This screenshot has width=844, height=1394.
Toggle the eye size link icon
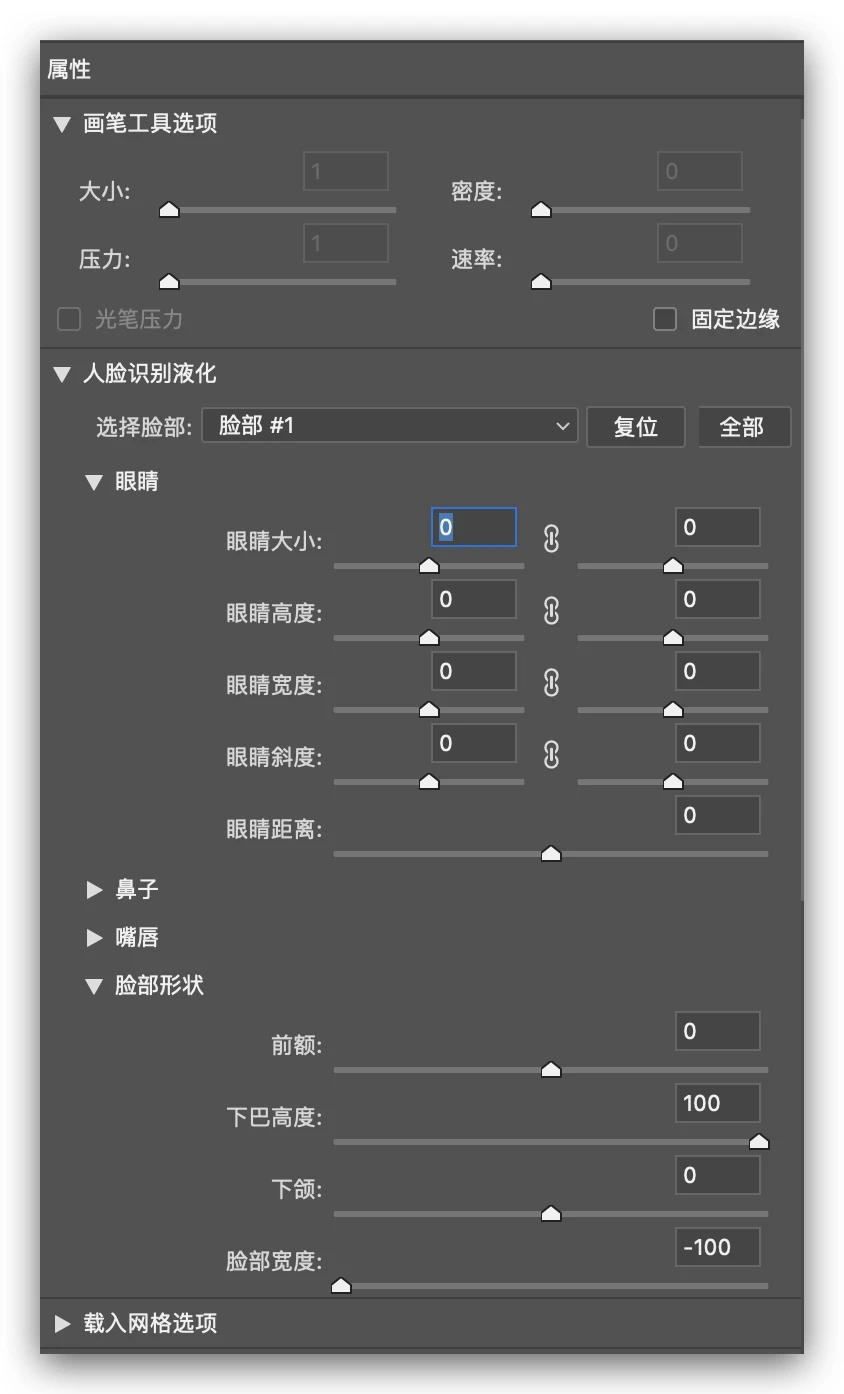[x=551, y=539]
